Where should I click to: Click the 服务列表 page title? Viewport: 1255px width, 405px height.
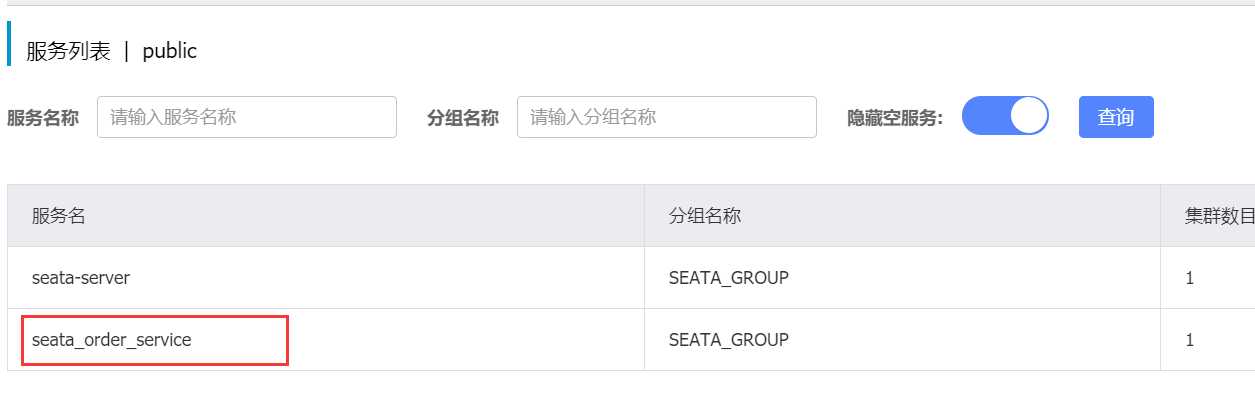(x=69, y=52)
